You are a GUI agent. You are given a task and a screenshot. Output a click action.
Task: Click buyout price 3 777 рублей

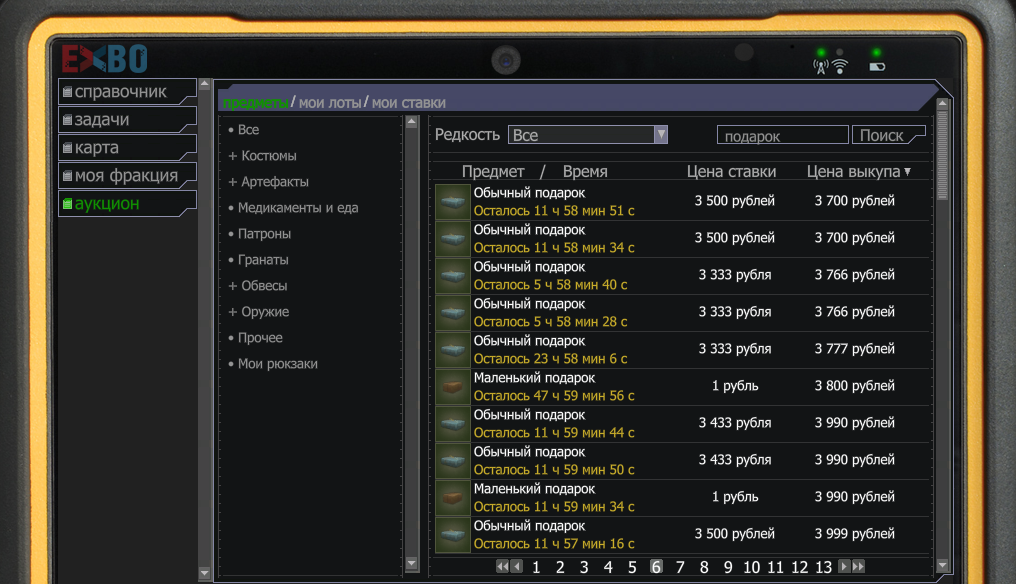(x=855, y=349)
